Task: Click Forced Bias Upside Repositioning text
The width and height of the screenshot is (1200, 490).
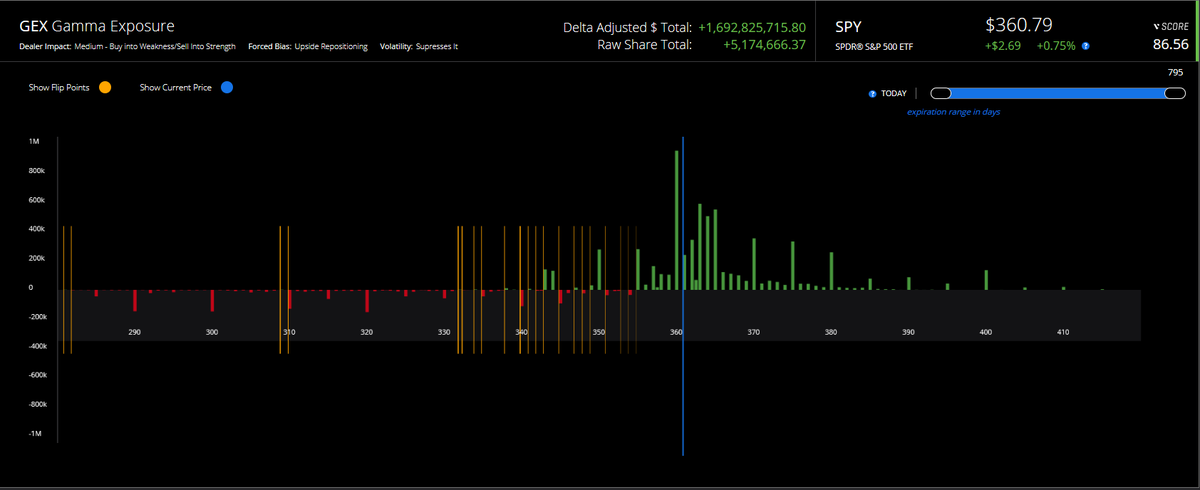Action: pyautogui.click(x=307, y=47)
